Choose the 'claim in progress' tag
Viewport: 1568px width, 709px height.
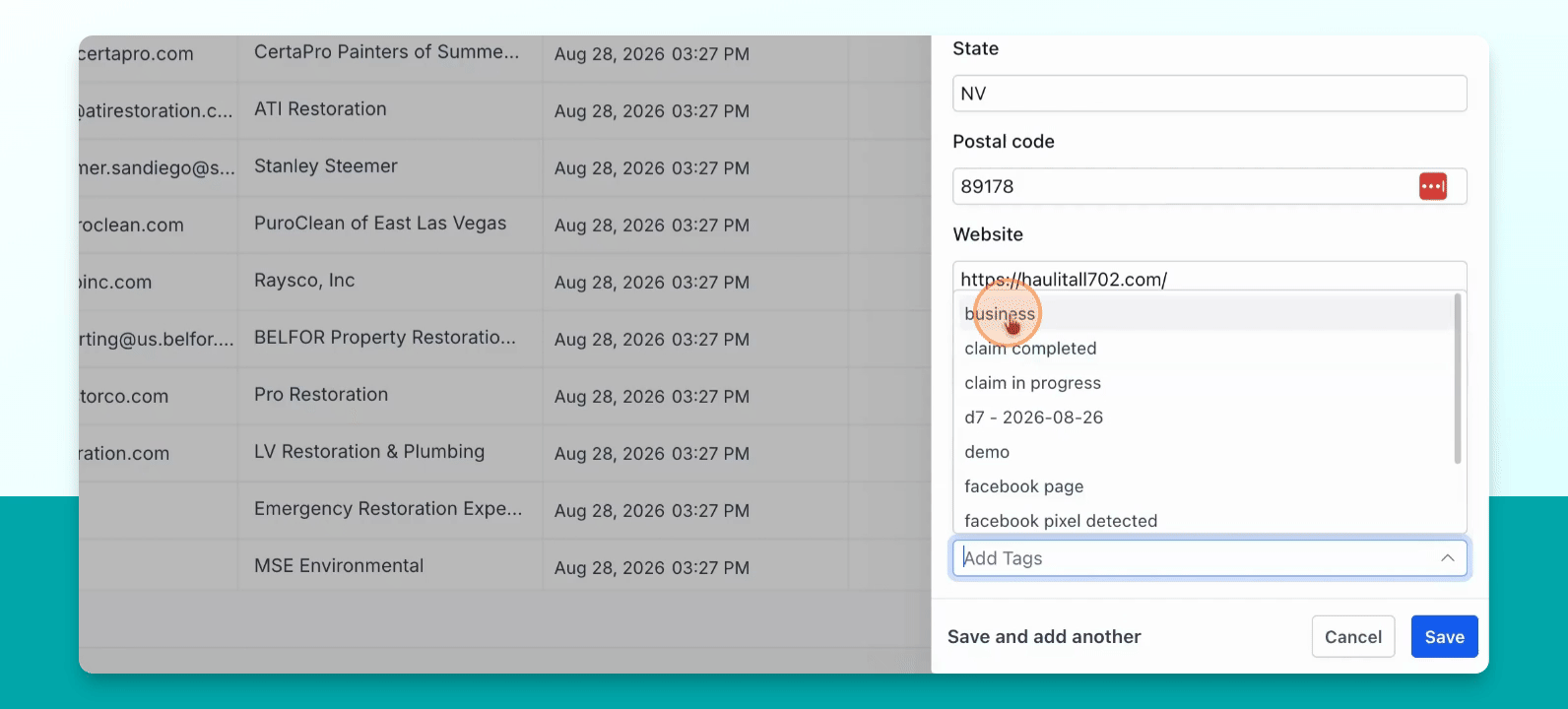[x=1205, y=383]
